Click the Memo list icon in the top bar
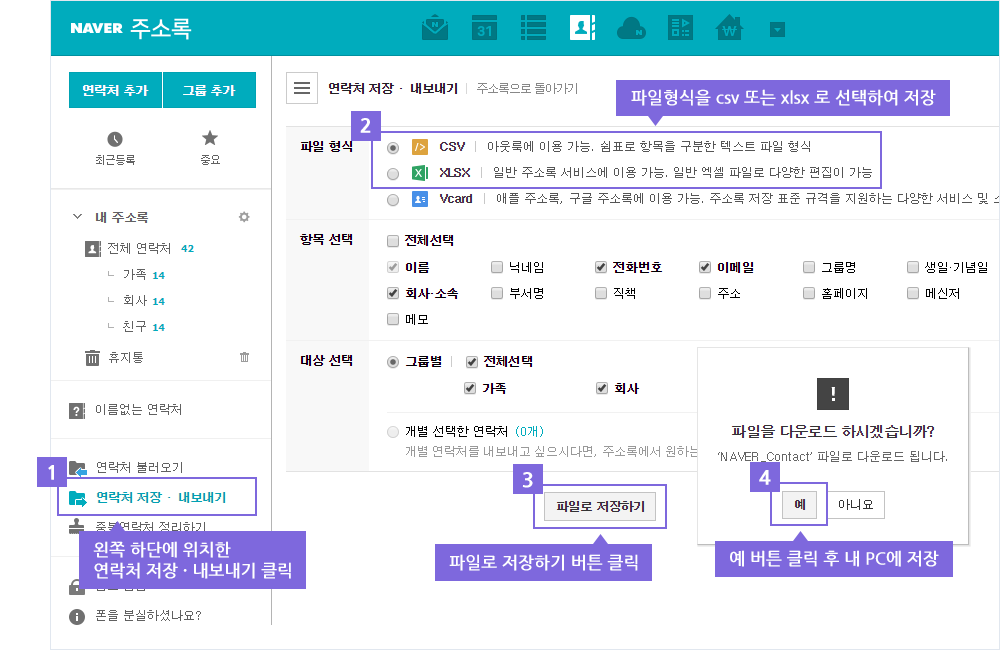Screen dimensions: 1000x650 coord(533,29)
